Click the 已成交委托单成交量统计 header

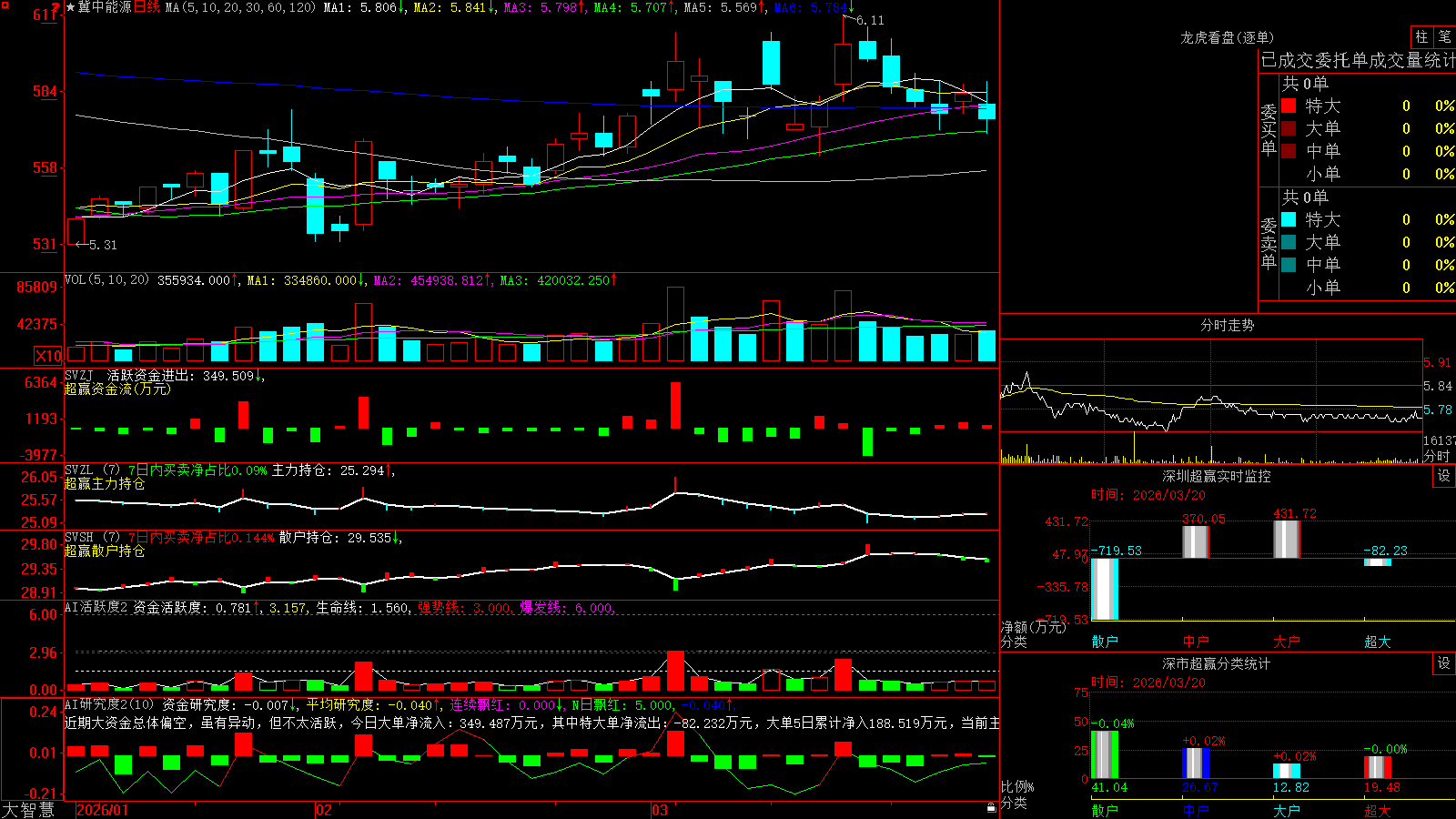pos(1358,60)
